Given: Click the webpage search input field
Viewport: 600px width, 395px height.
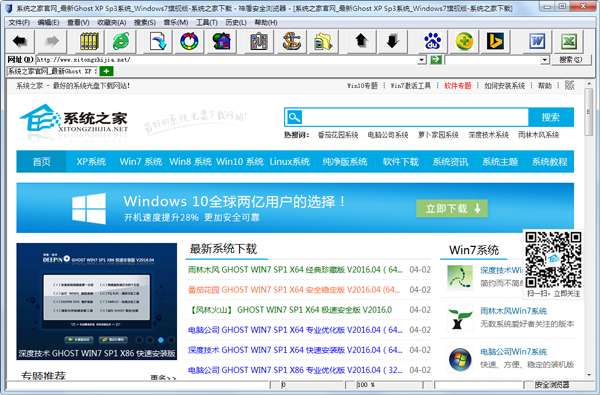Looking at the screenshot, I should pos(415,117).
